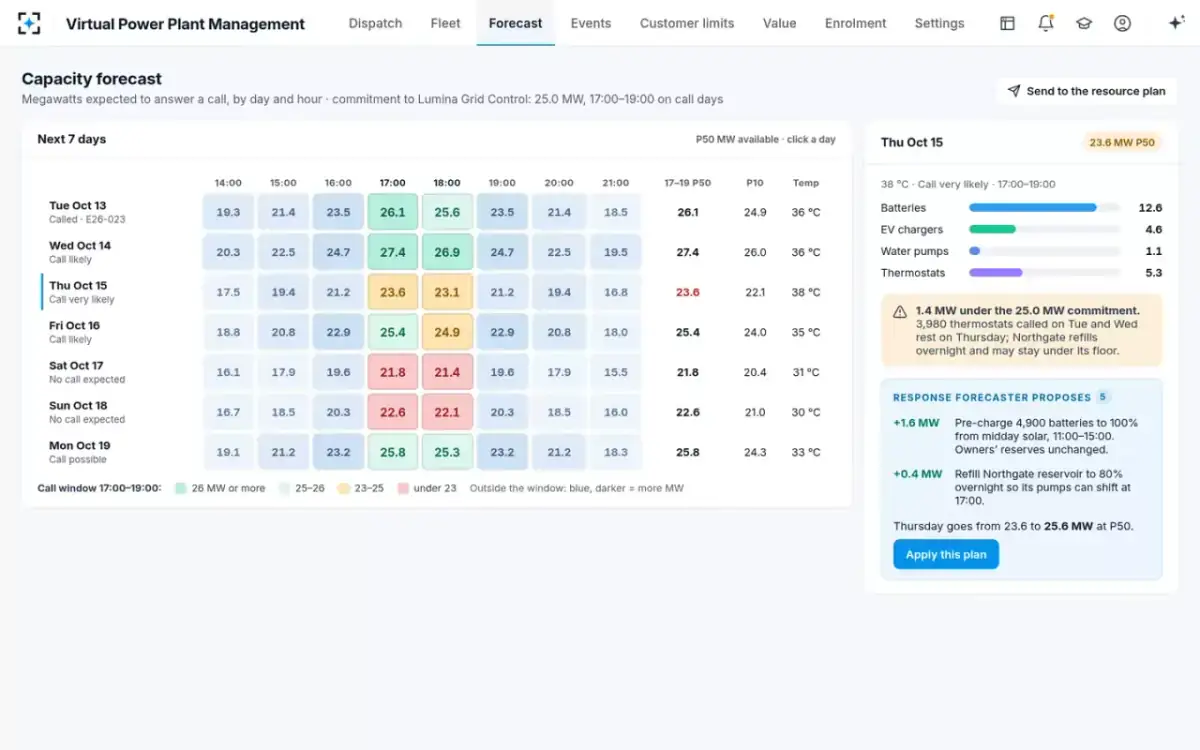
Task: Click the 22.1 cell on Sunday
Action: [447, 412]
